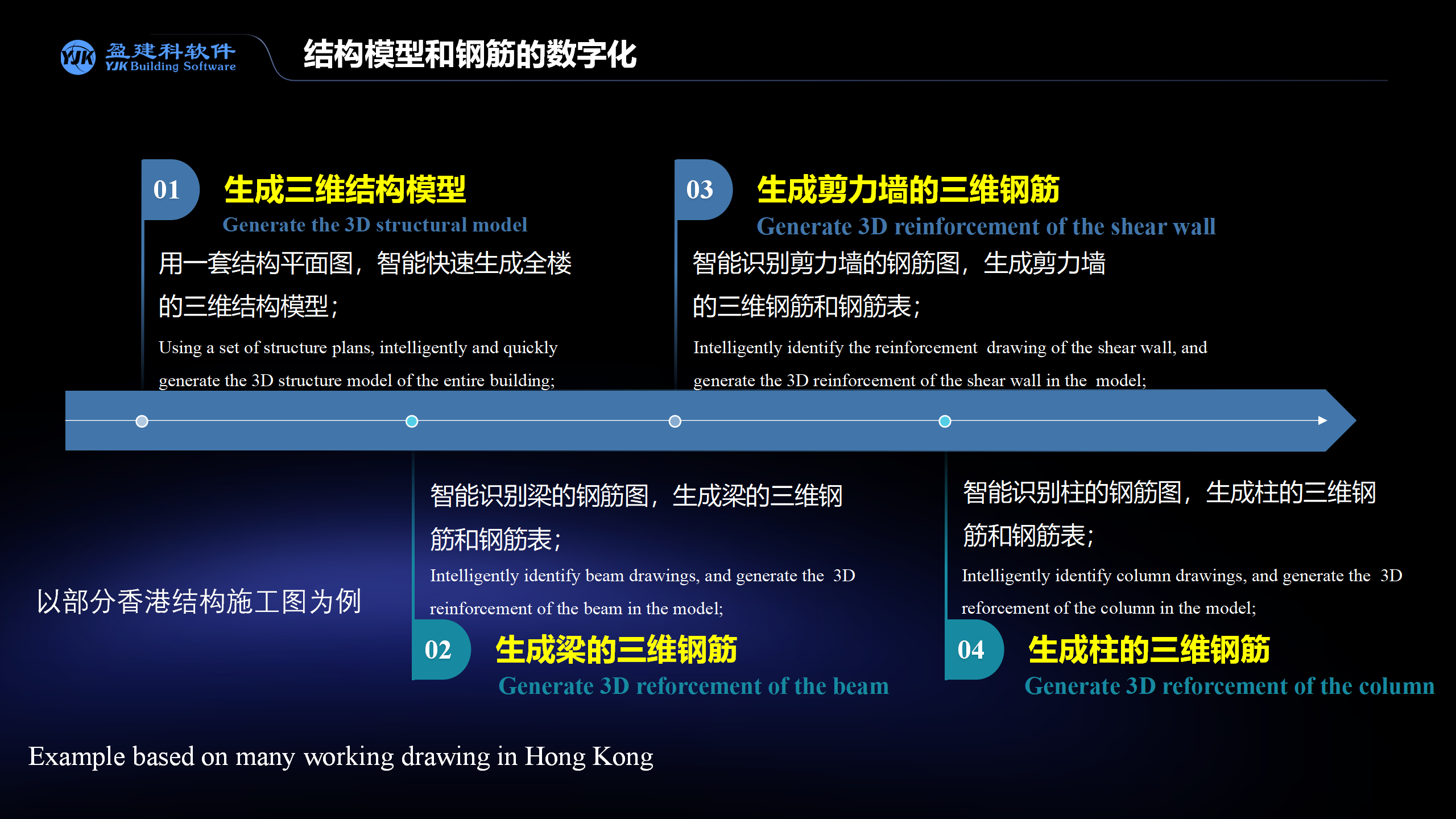Toggle the fourth milestone dot on the timeline
The width and height of the screenshot is (1456, 819).
coord(944,421)
